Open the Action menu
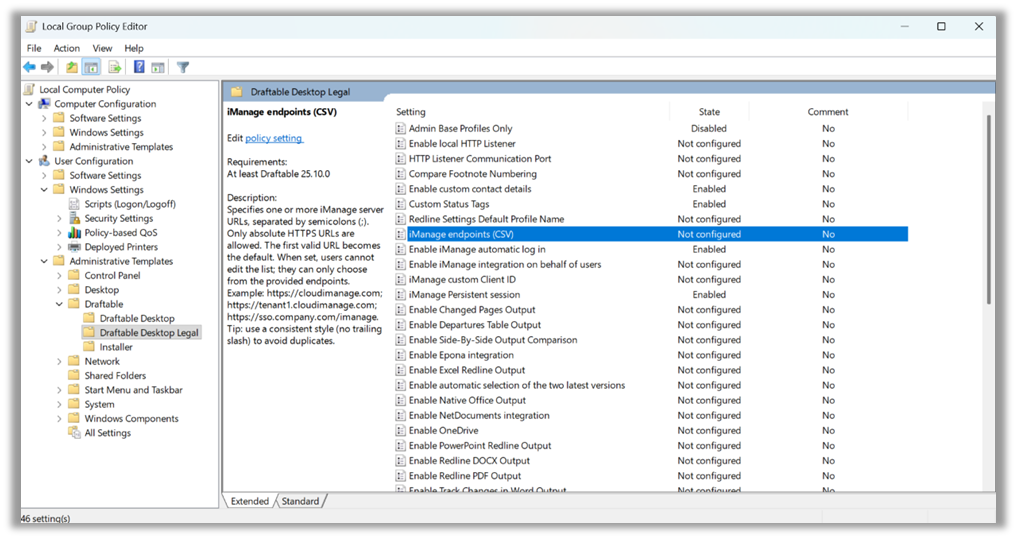Viewport: 1017px width, 539px height. pos(67,48)
